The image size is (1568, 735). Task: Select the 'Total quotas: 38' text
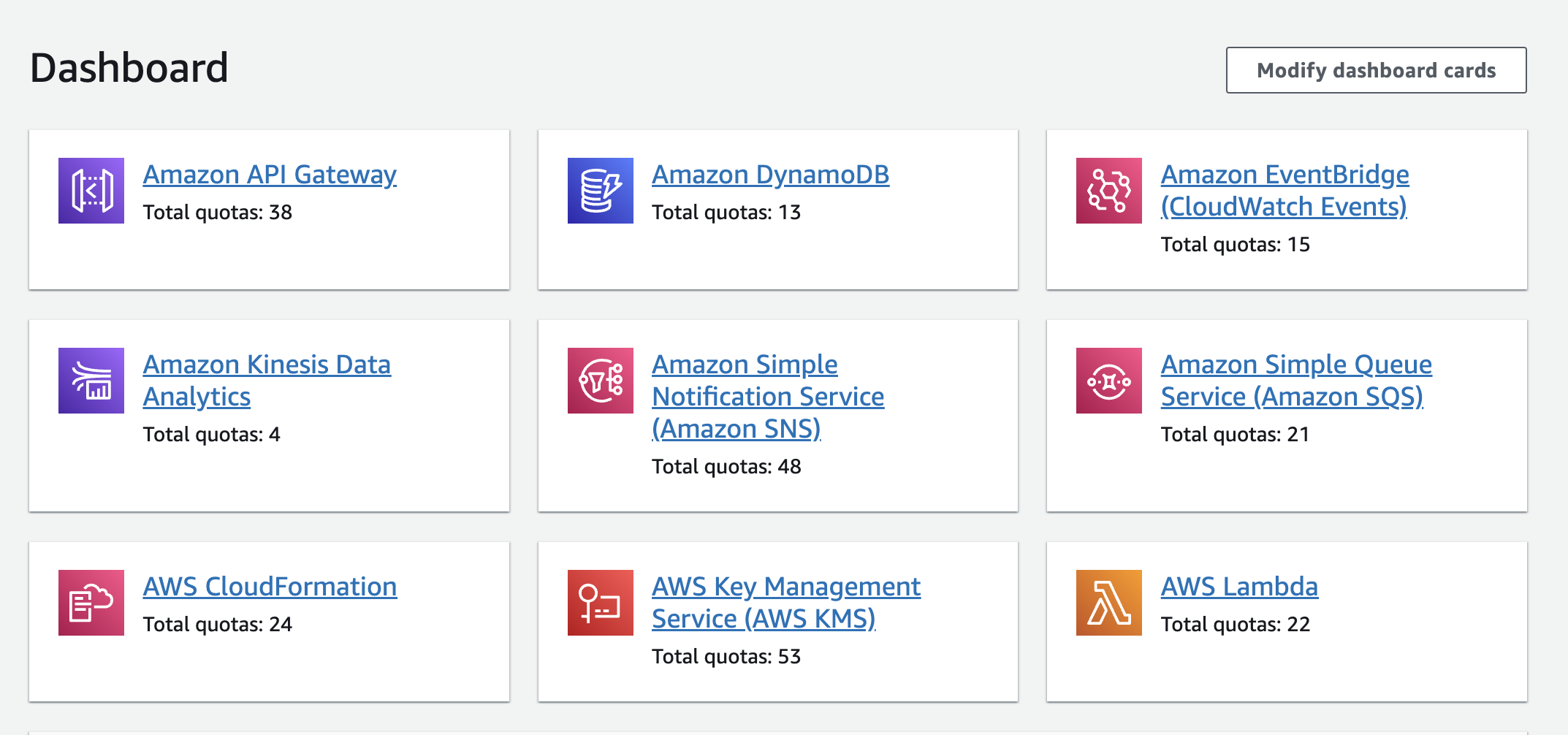[218, 213]
